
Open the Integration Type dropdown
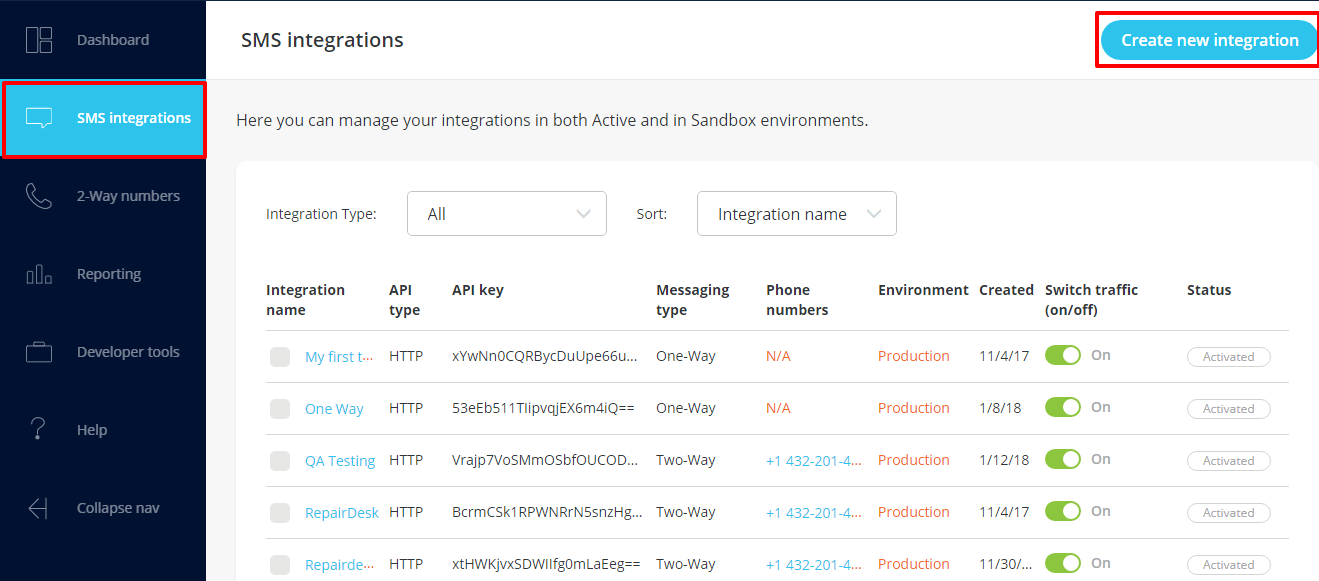507,214
